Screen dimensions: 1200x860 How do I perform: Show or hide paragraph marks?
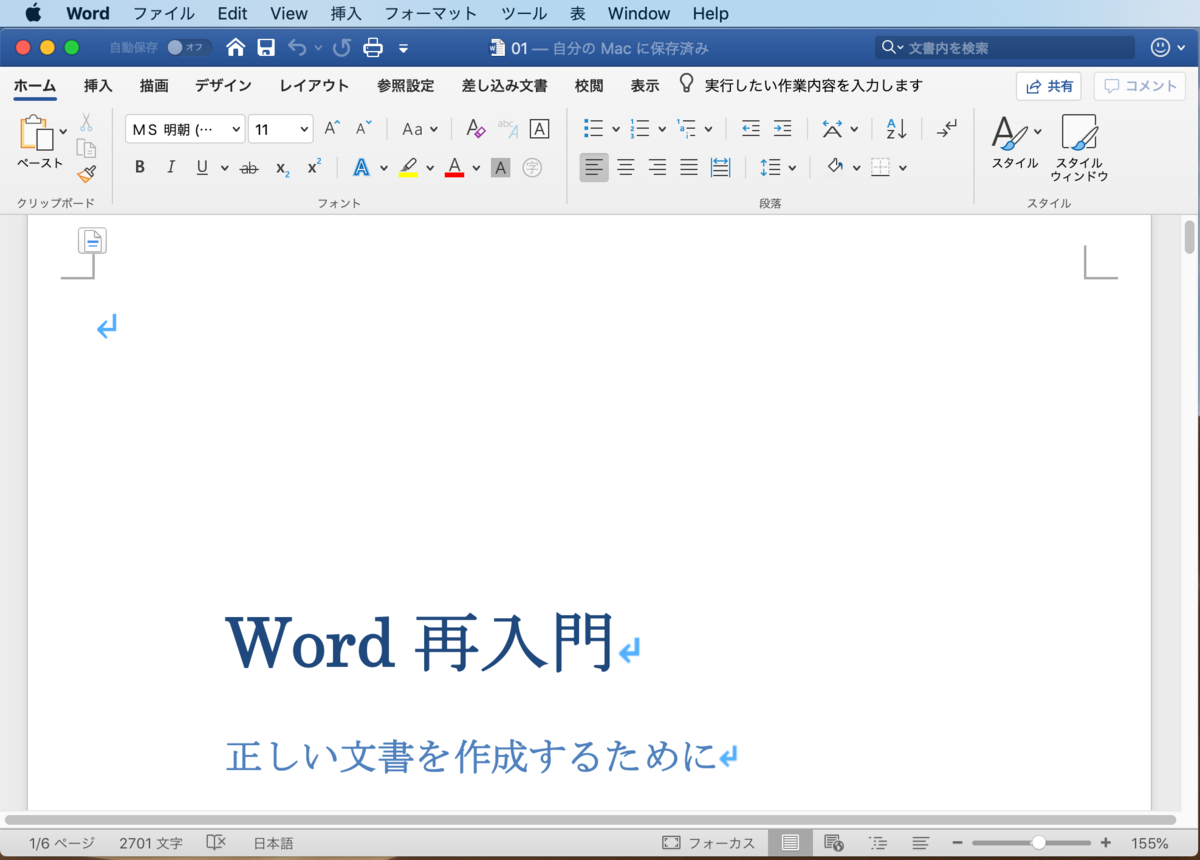pos(945,128)
